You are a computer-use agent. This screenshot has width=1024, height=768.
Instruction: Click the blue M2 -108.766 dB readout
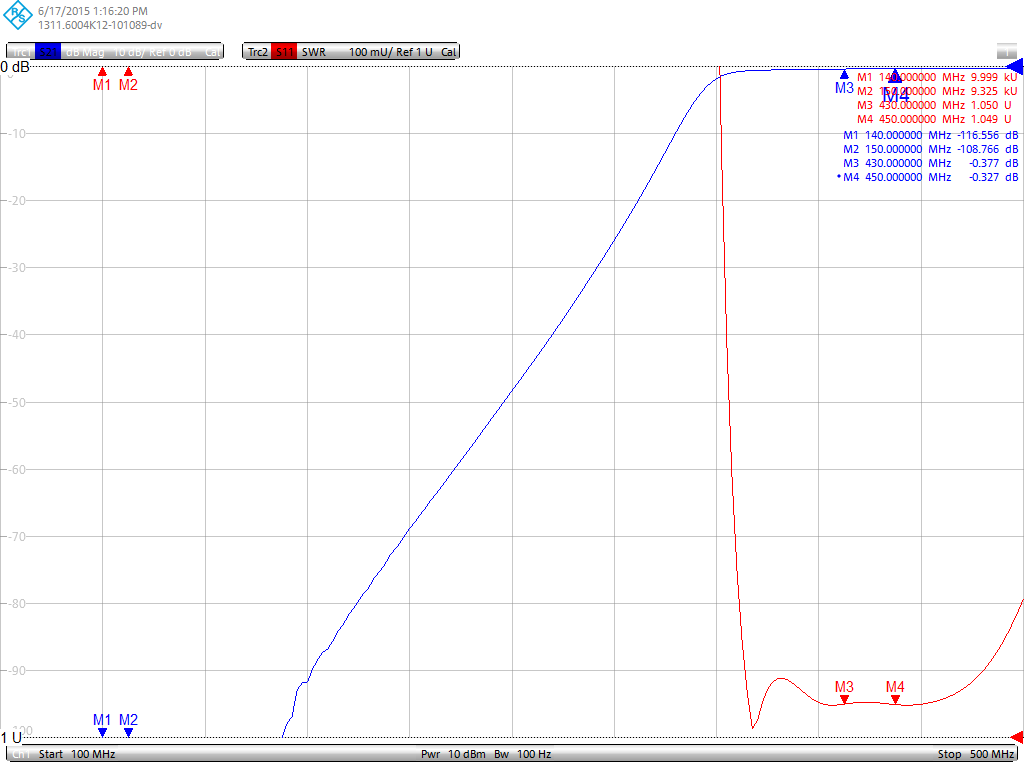point(931,149)
